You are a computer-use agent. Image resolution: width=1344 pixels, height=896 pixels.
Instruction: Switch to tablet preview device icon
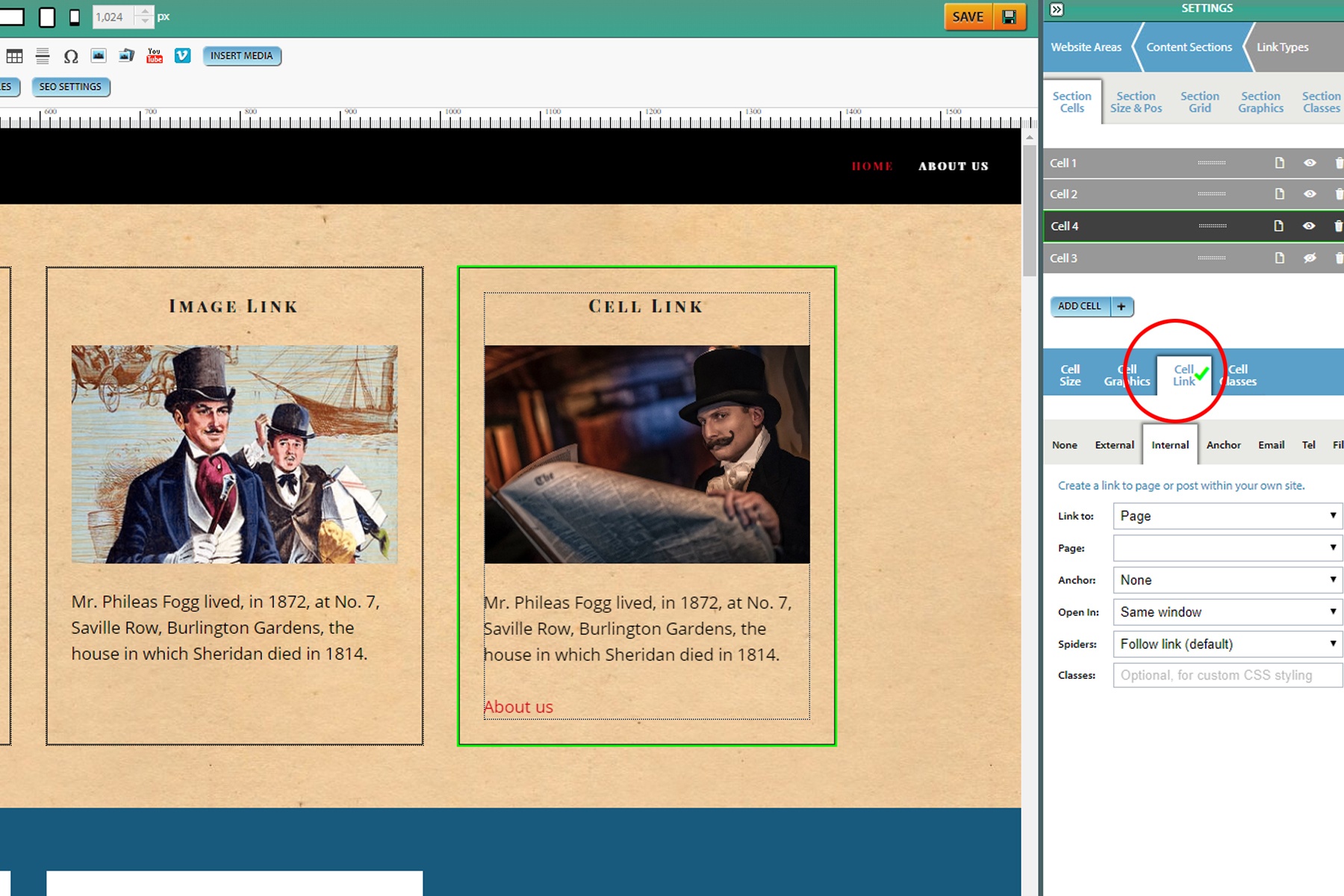pos(47,17)
